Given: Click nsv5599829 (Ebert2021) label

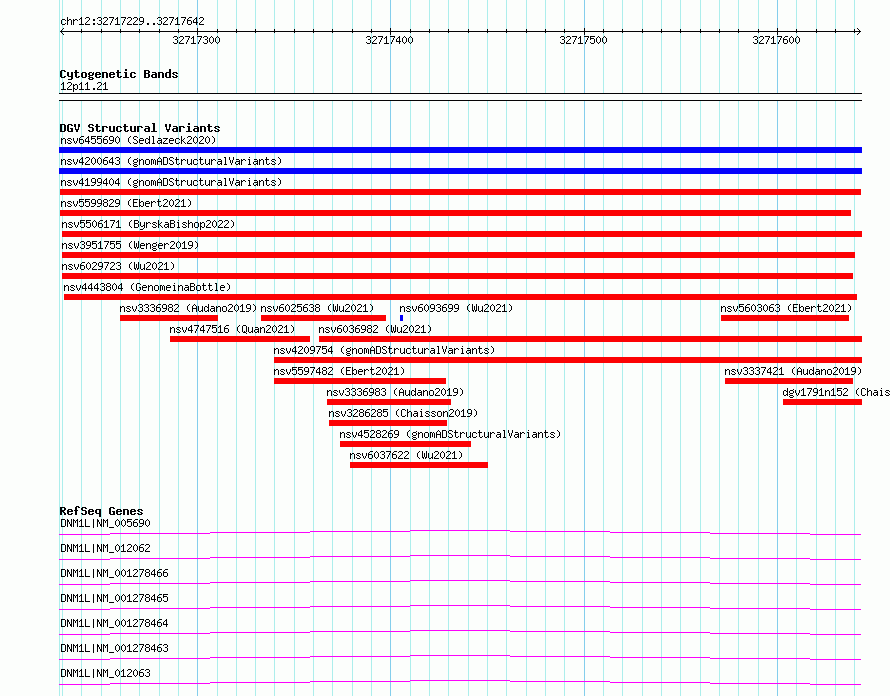Looking at the screenshot, I should [126, 203].
